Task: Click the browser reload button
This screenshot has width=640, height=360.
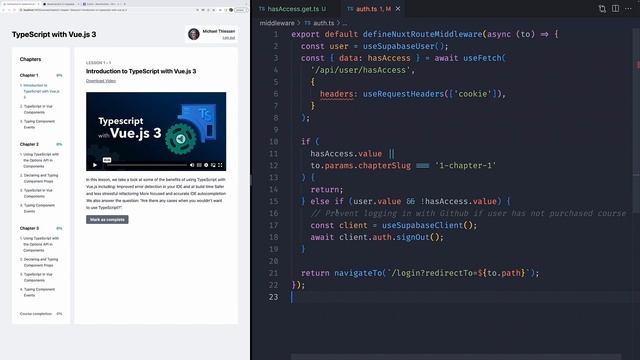Action: [x=15, y=10]
